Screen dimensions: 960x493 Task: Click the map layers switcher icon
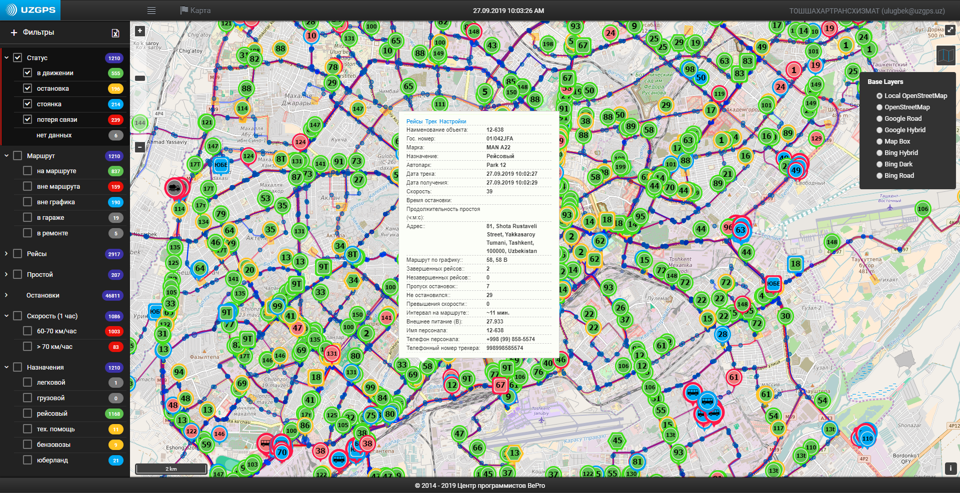point(945,56)
